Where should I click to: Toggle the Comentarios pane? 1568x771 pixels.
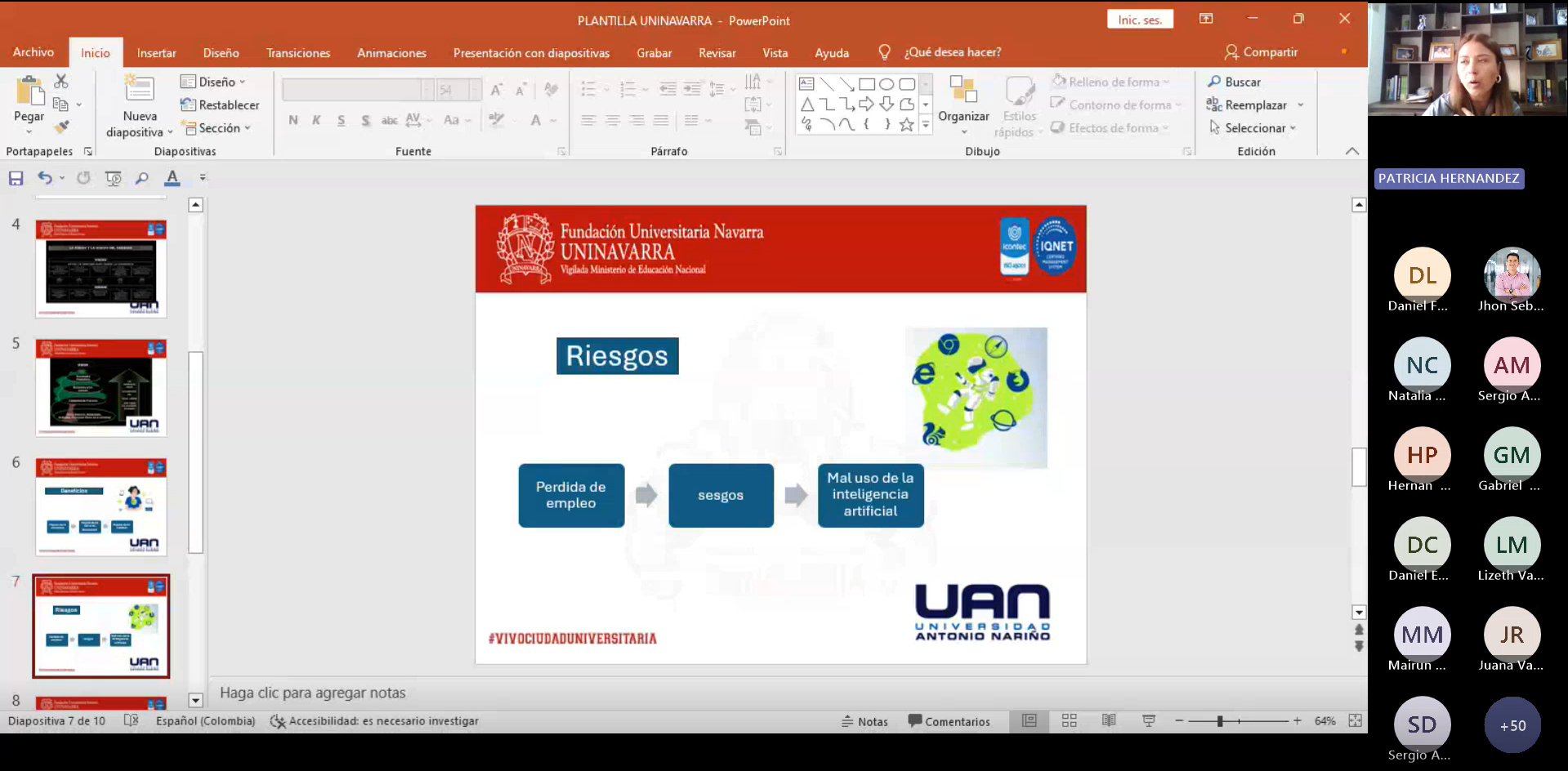coord(949,721)
